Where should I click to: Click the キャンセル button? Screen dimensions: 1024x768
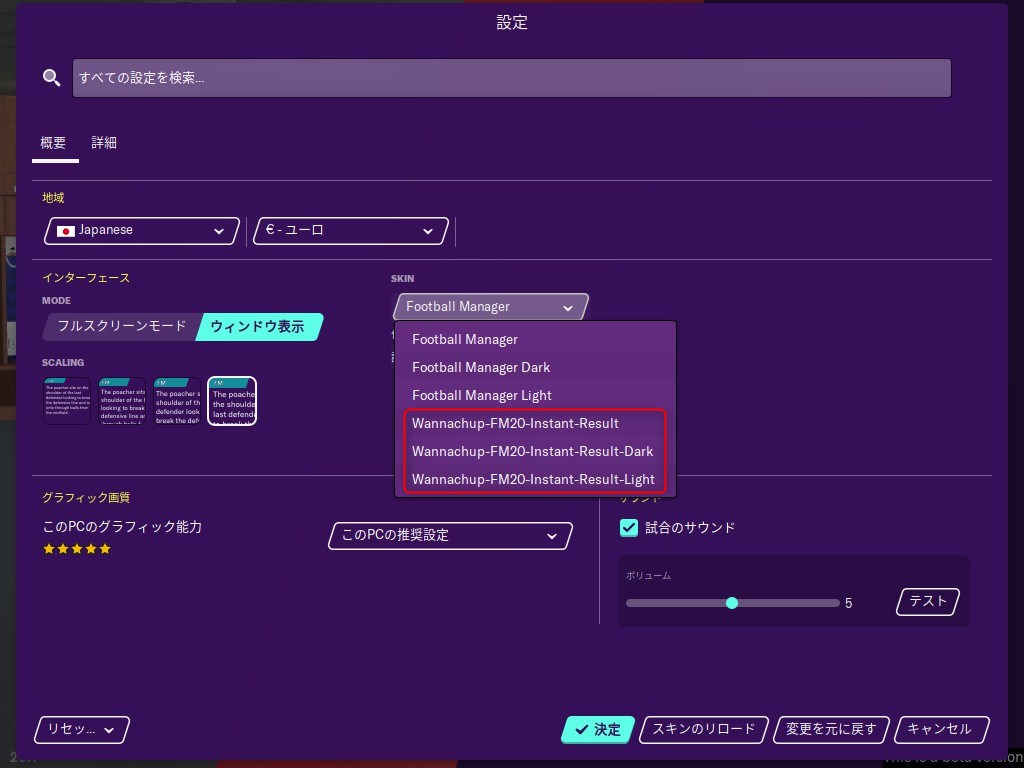point(941,729)
